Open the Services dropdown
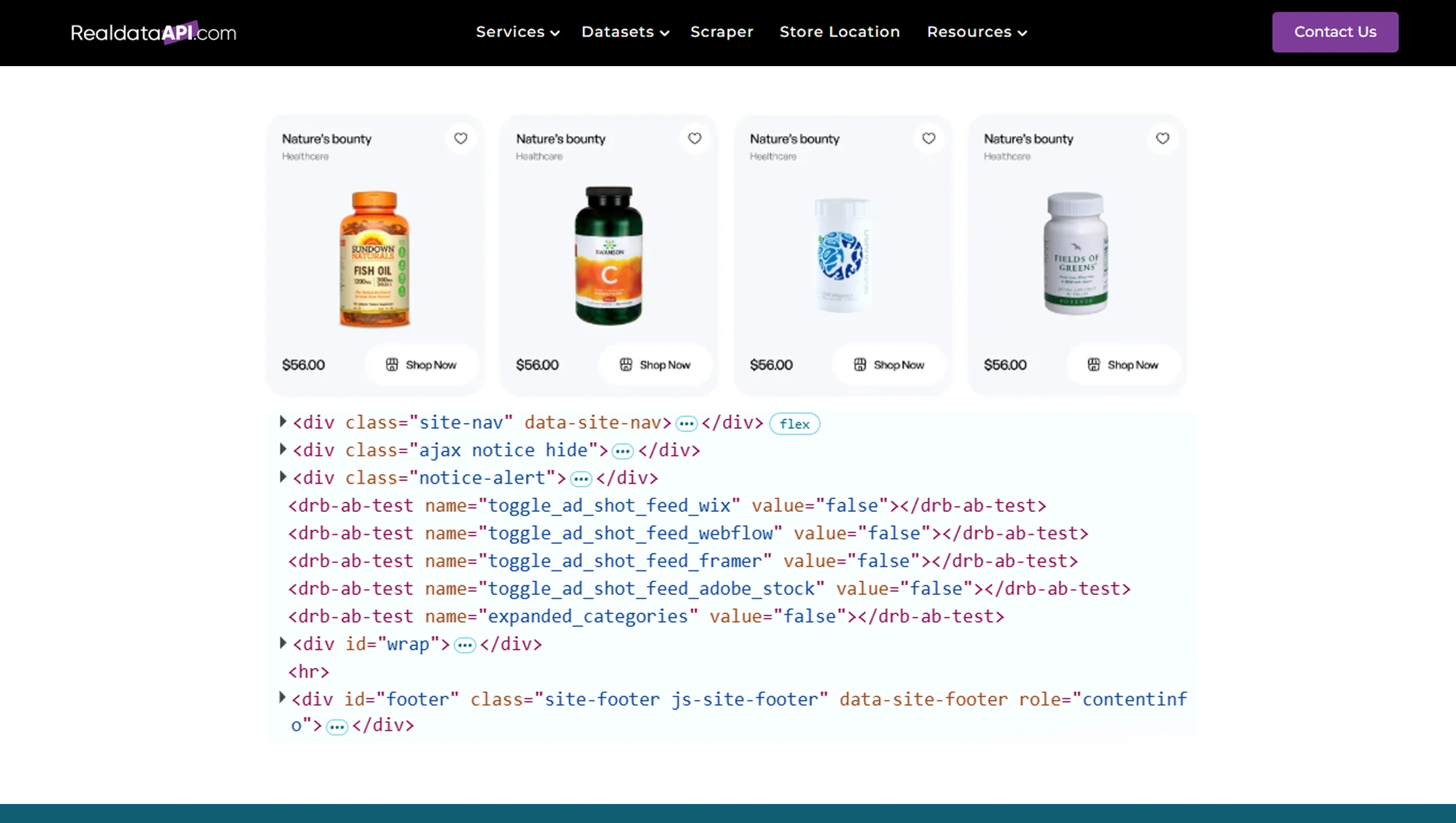Image resolution: width=1456 pixels, height=823 pixels. tap(517, 31)
